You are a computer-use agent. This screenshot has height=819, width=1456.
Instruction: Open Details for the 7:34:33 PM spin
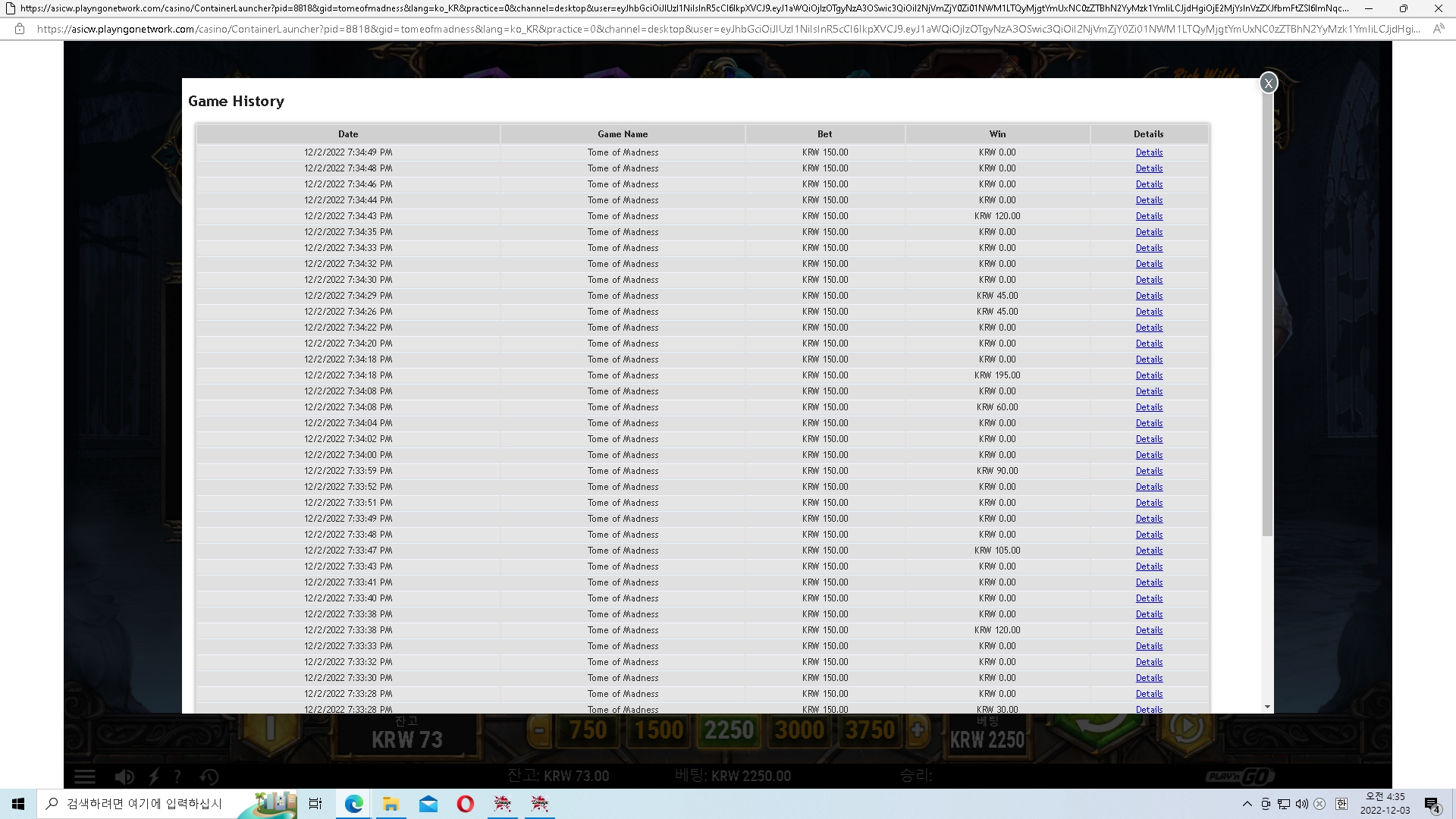(x=1149, y=248)
